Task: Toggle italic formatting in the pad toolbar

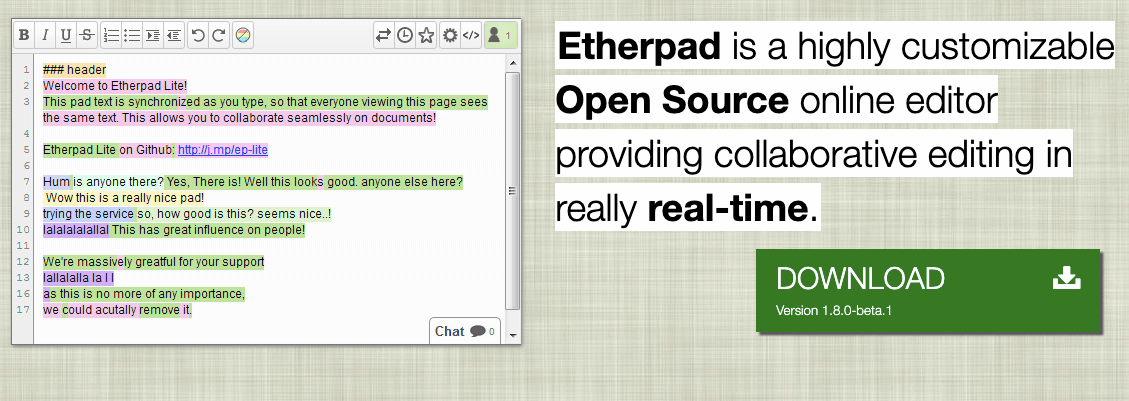Action: (45, 35)
